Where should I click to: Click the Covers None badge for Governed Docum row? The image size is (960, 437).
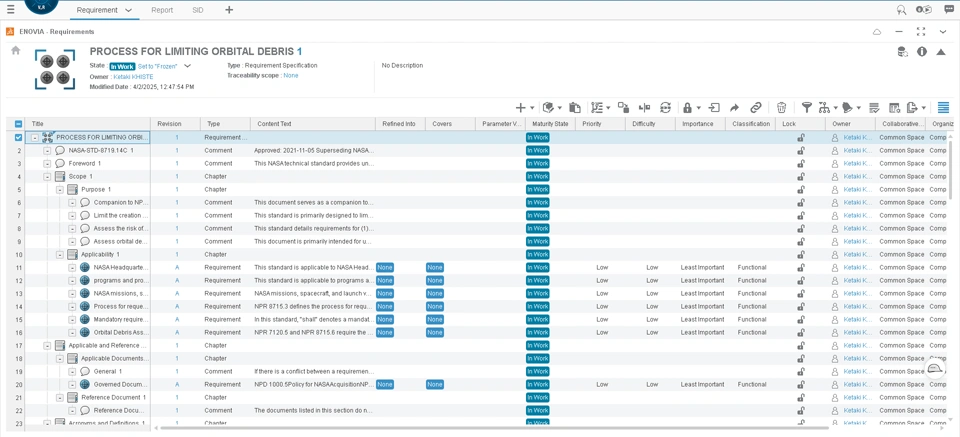tap(435, 384)
